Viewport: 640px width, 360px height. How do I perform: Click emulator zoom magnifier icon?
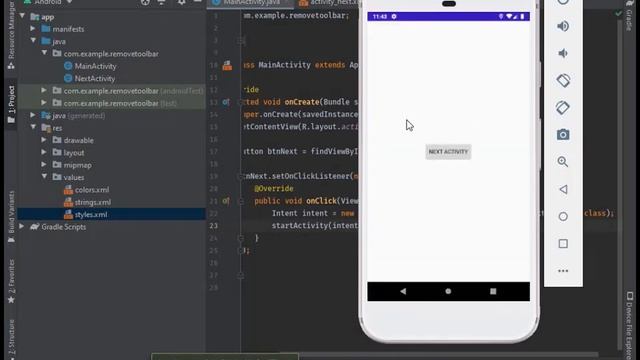pyautogui.click(x=563, y=162)
